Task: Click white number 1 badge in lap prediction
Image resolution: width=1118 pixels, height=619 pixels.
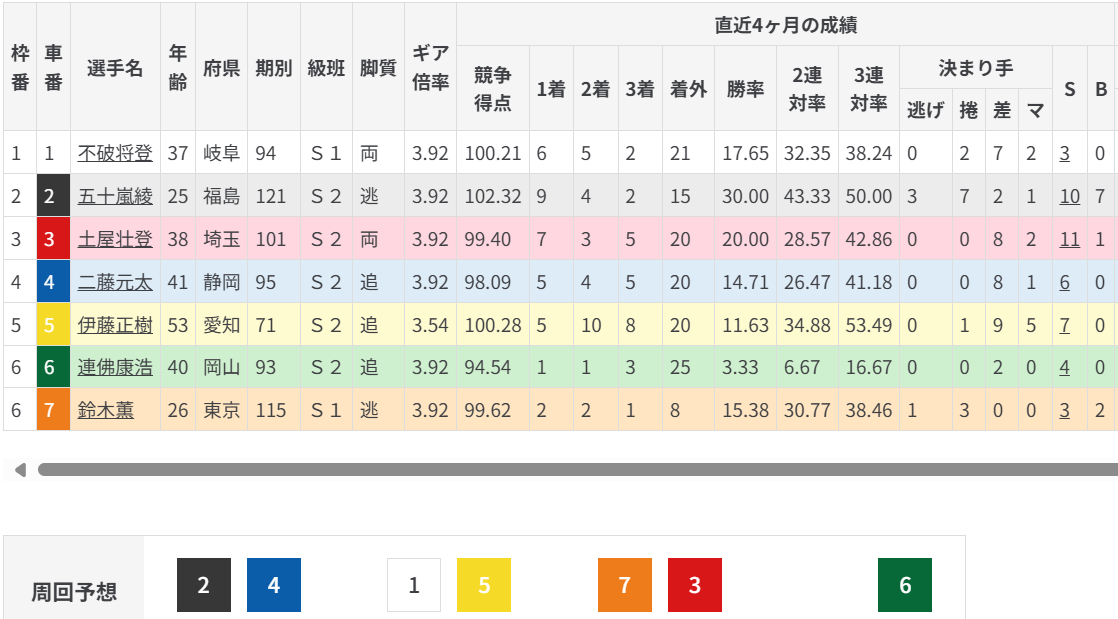Action: point(414,585)
